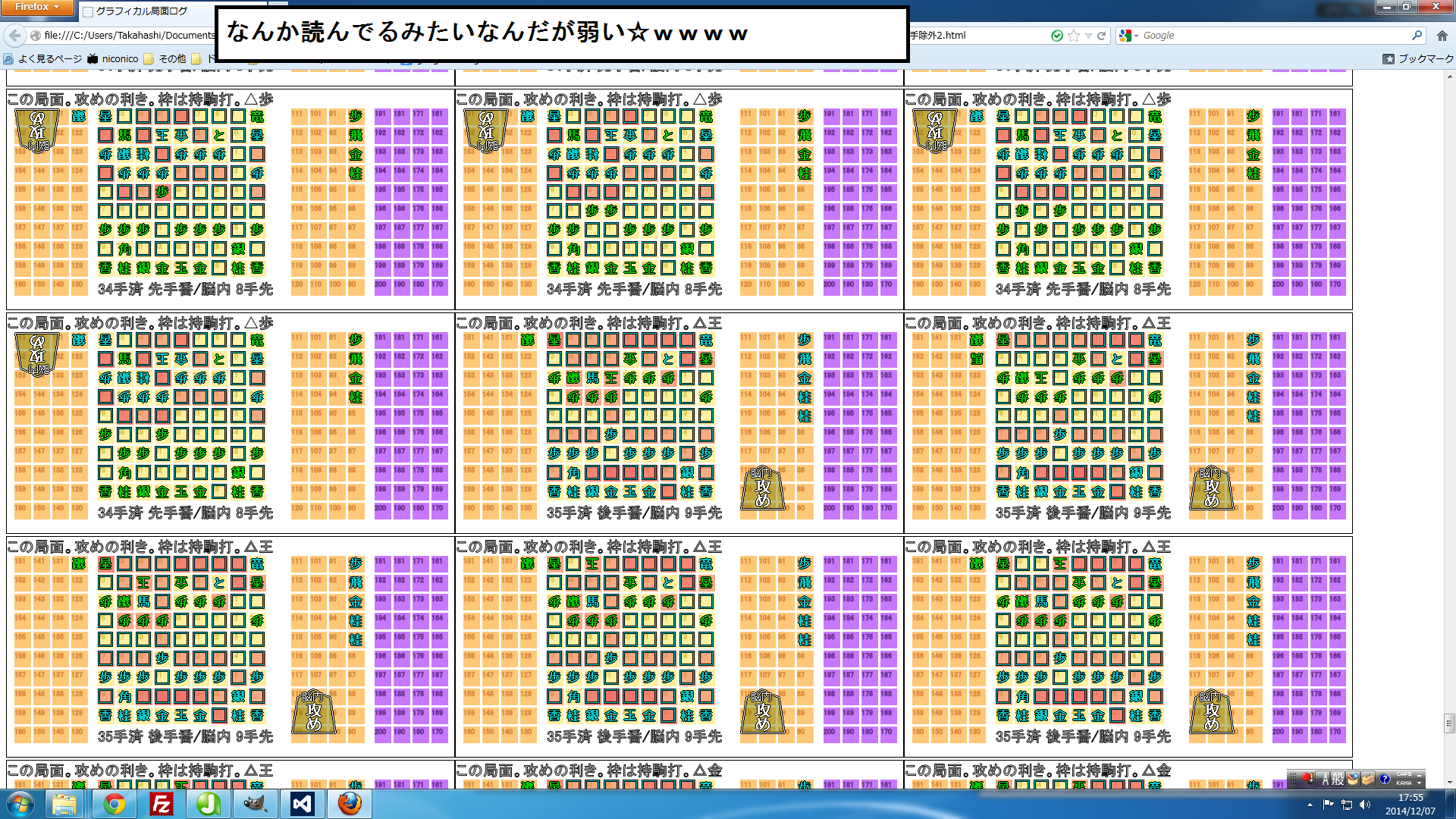
Task: Open the Firefox application menu dropdown
Action: pos(36,7)
